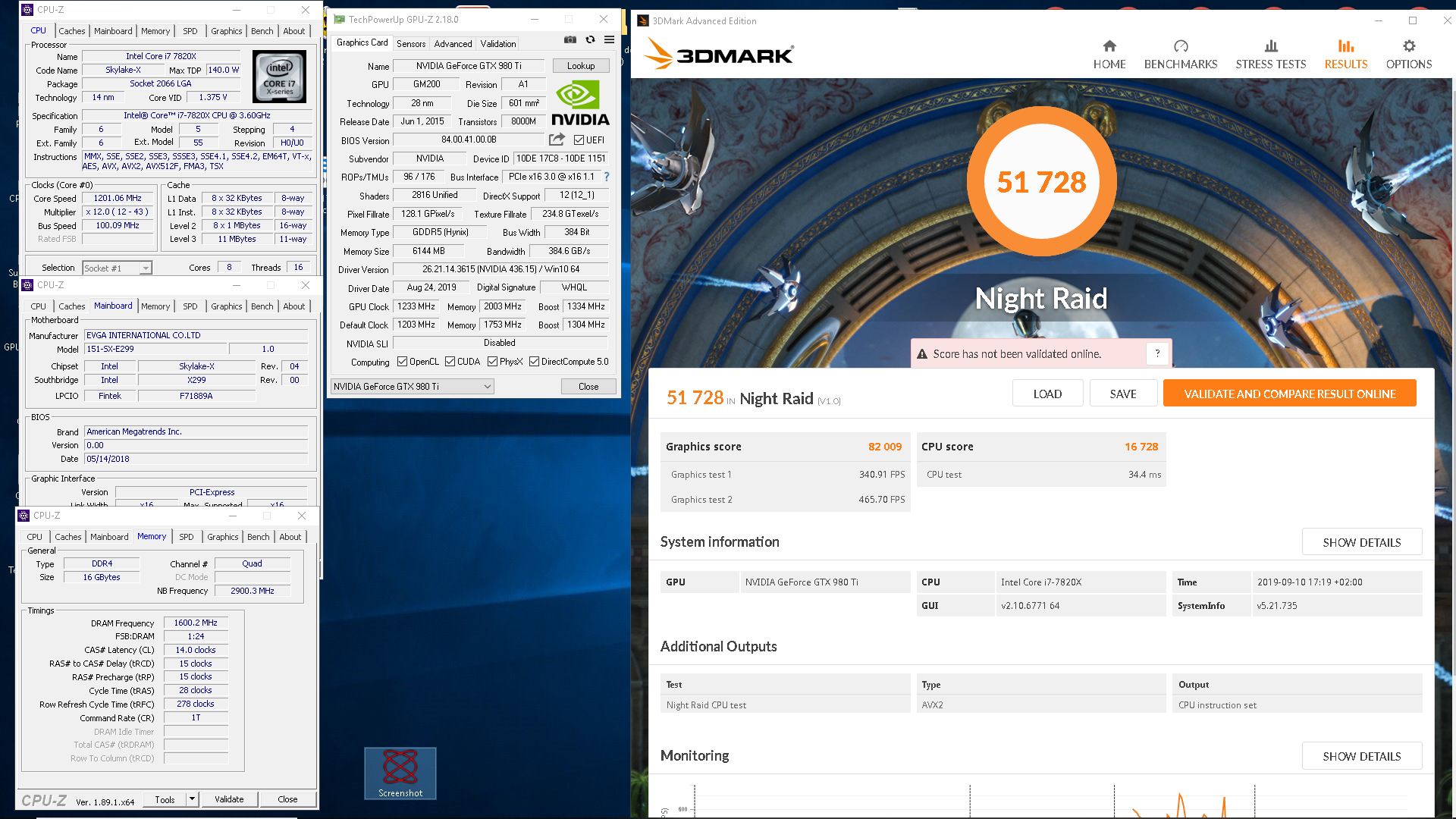
Task: Show details for System information
Action: (1361, 542)
